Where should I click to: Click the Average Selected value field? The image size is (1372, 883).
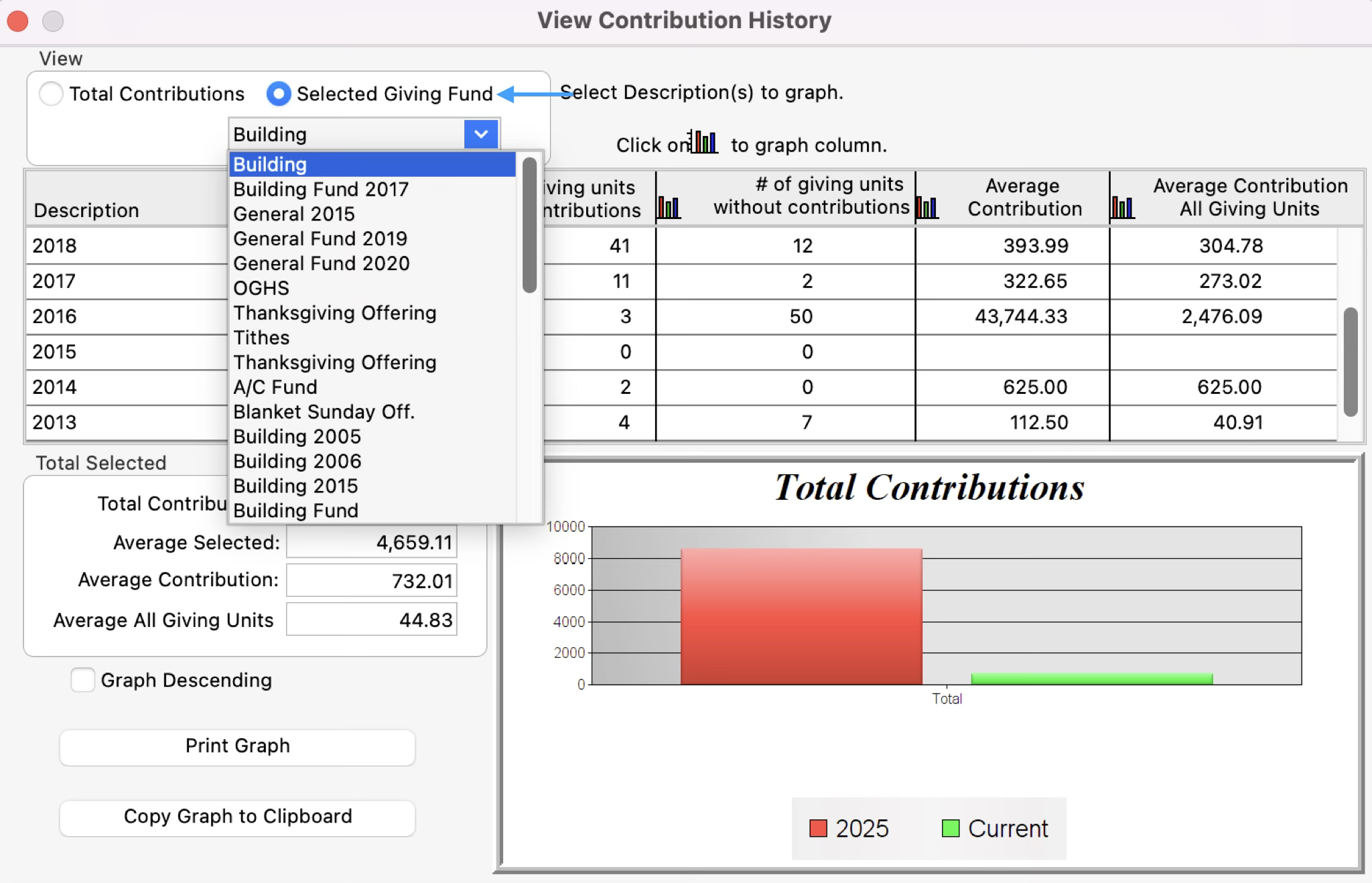pos(372,542)
